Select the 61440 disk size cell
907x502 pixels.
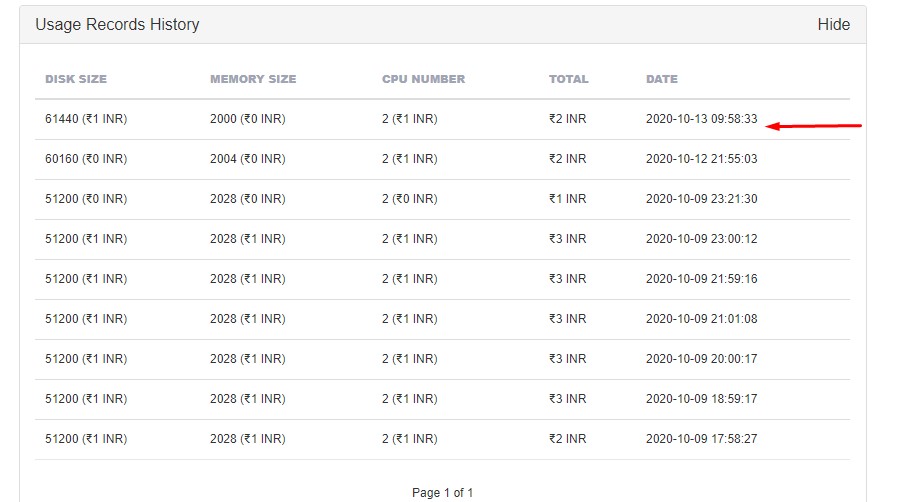click(x=86, y=119)
